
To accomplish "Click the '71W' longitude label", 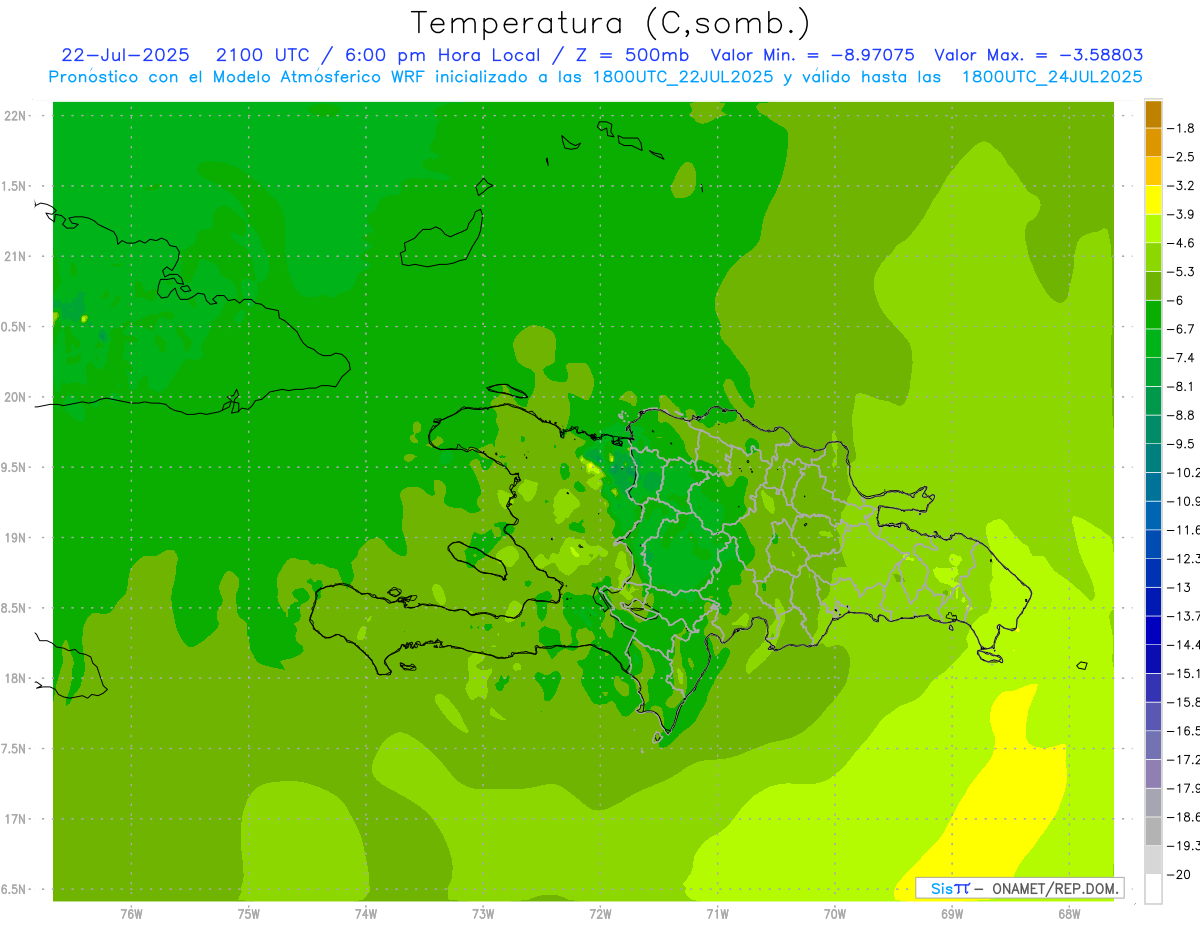I will 717,913.
